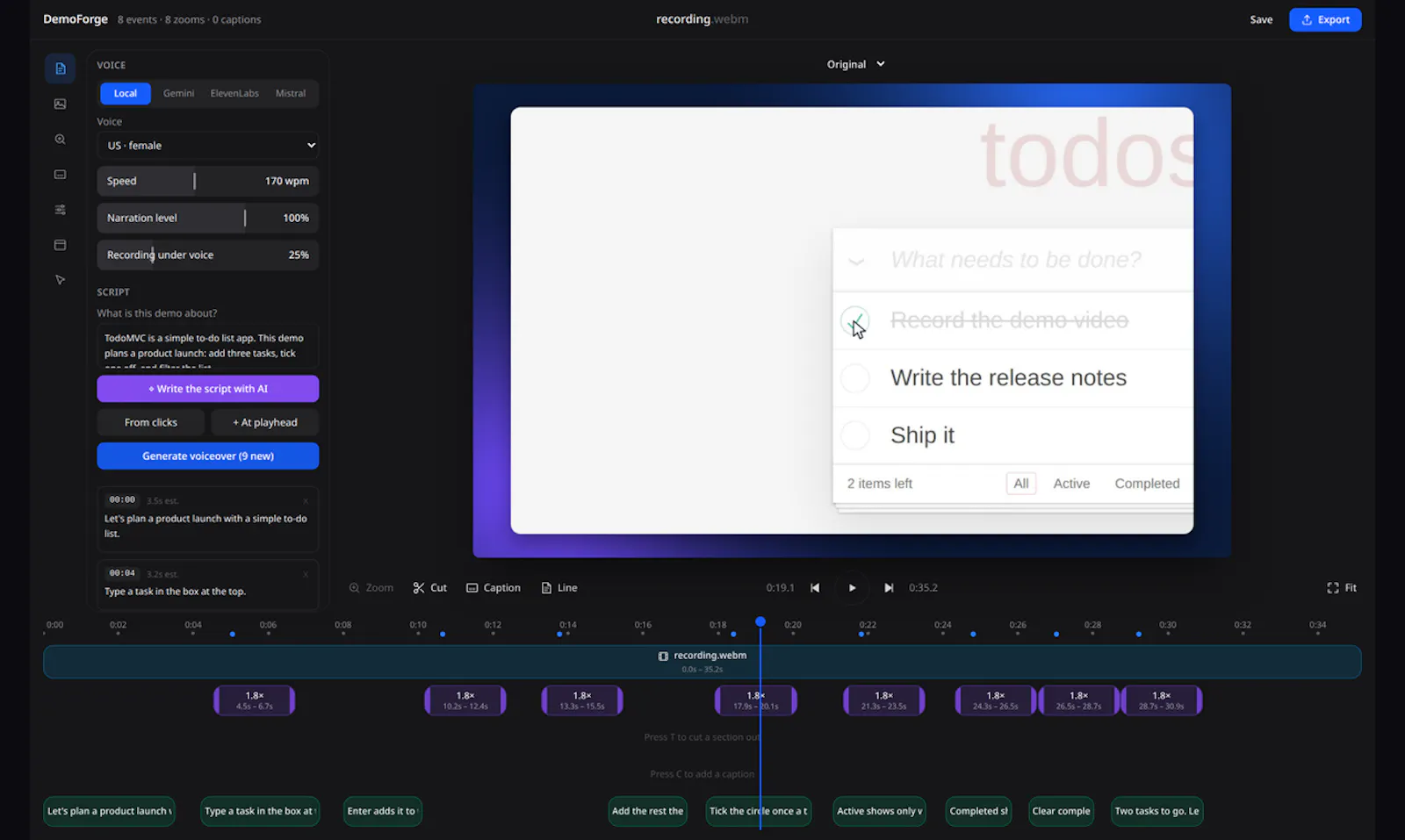Open the US - female voice dropdown

pos(208,146)
